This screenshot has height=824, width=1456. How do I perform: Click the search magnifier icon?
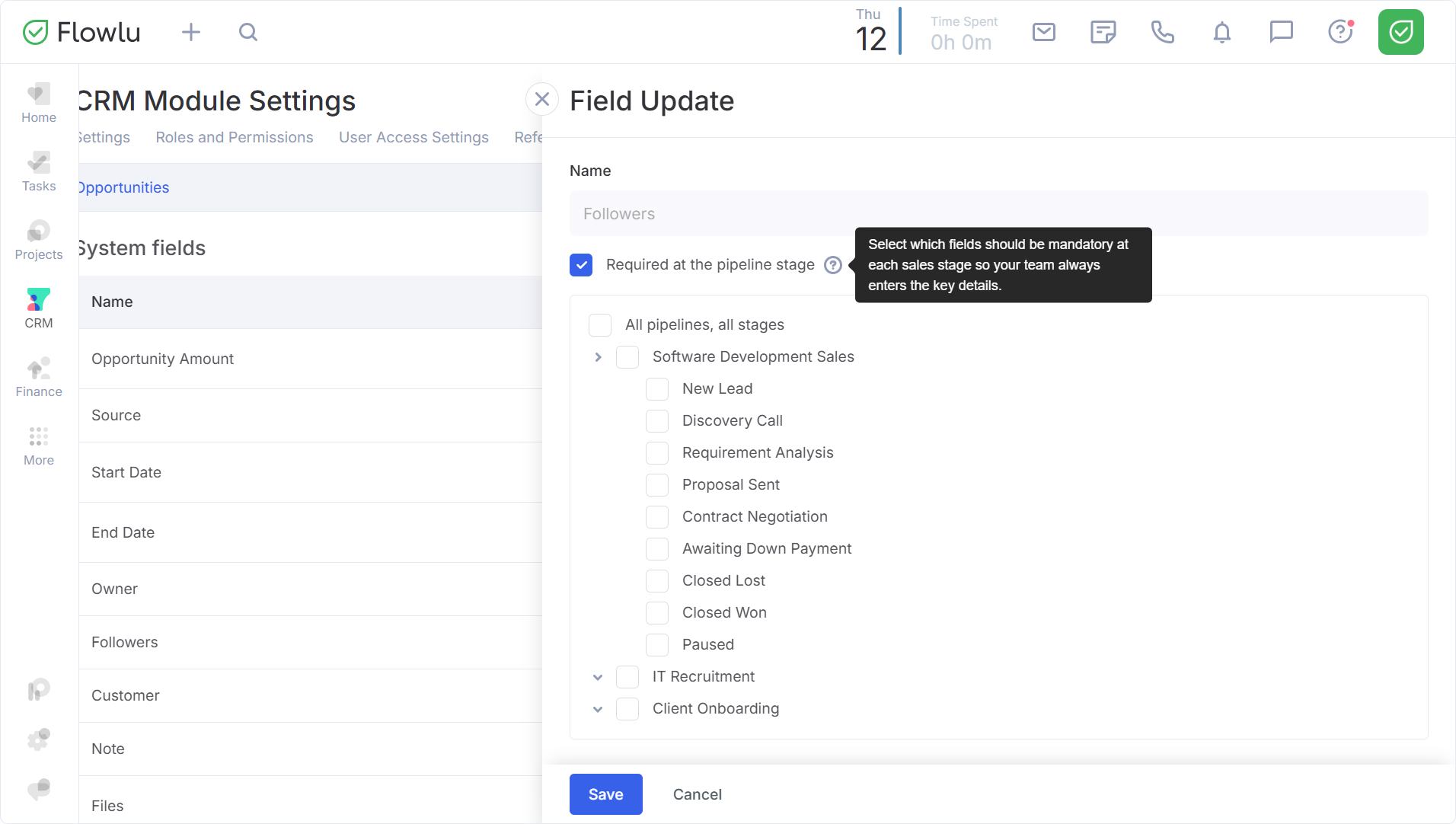tap(248, 32)
